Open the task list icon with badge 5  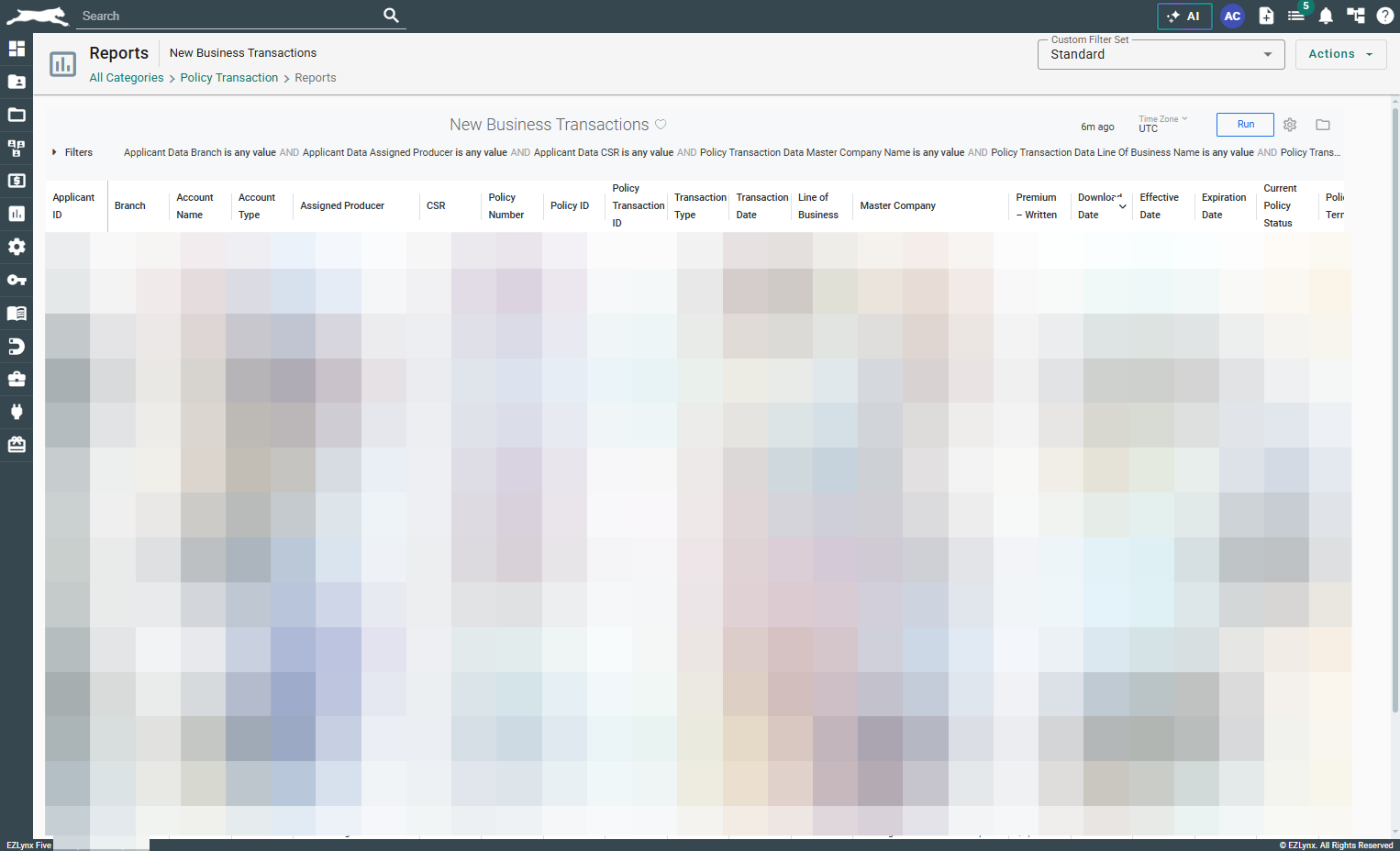coord(1296,16)
